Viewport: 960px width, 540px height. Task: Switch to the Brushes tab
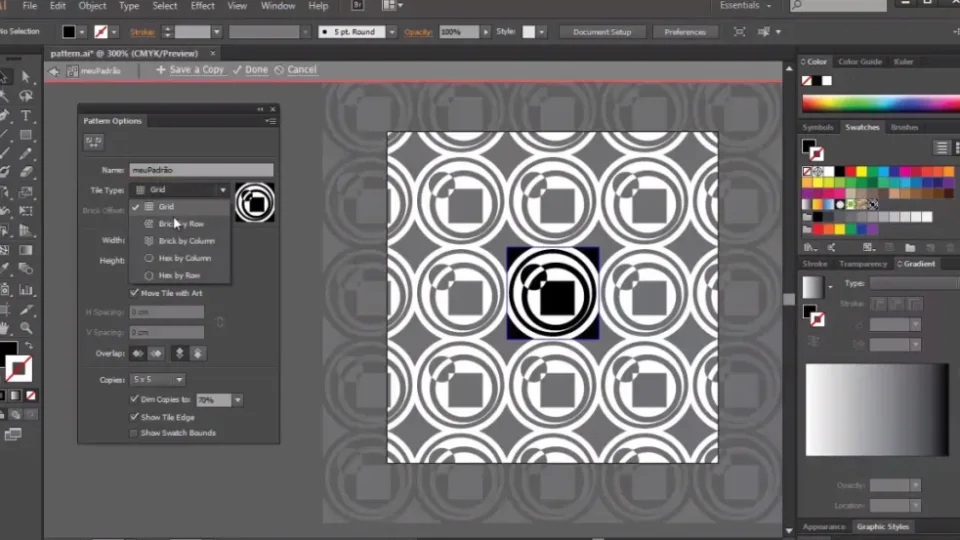904,127
